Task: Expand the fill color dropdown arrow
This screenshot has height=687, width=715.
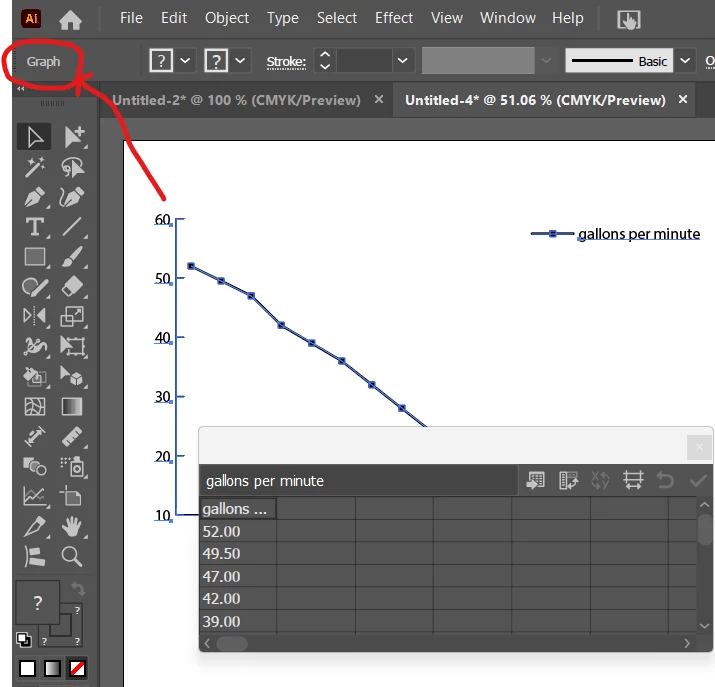Action: pos(185,60)
